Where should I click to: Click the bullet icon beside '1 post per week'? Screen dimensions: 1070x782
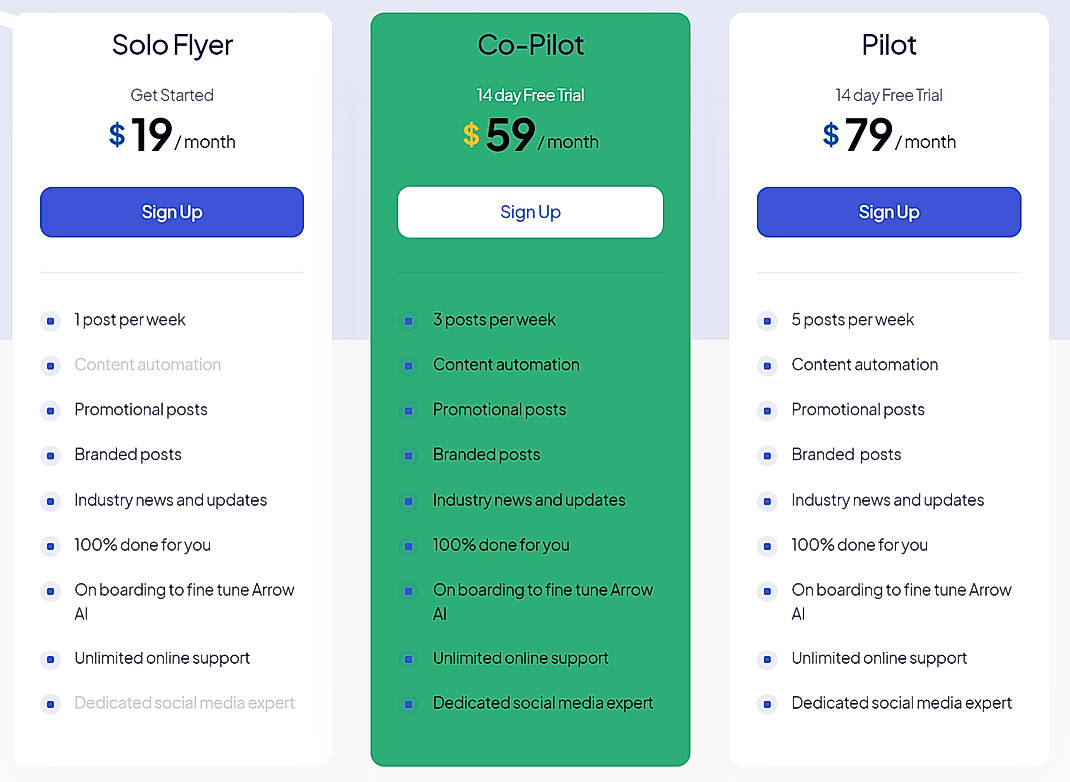tap(51, 320)
